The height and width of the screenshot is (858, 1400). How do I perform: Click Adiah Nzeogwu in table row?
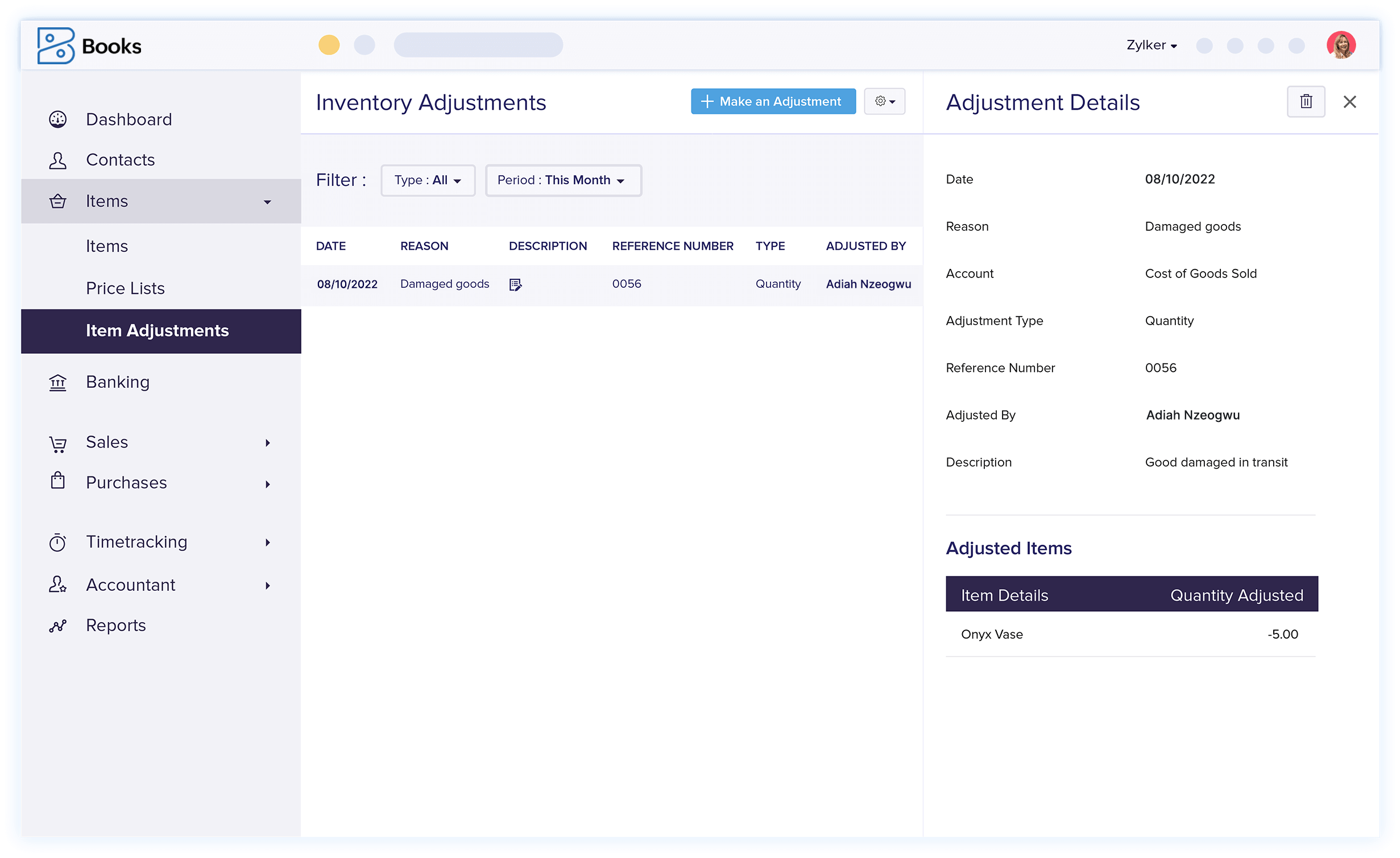868,284
